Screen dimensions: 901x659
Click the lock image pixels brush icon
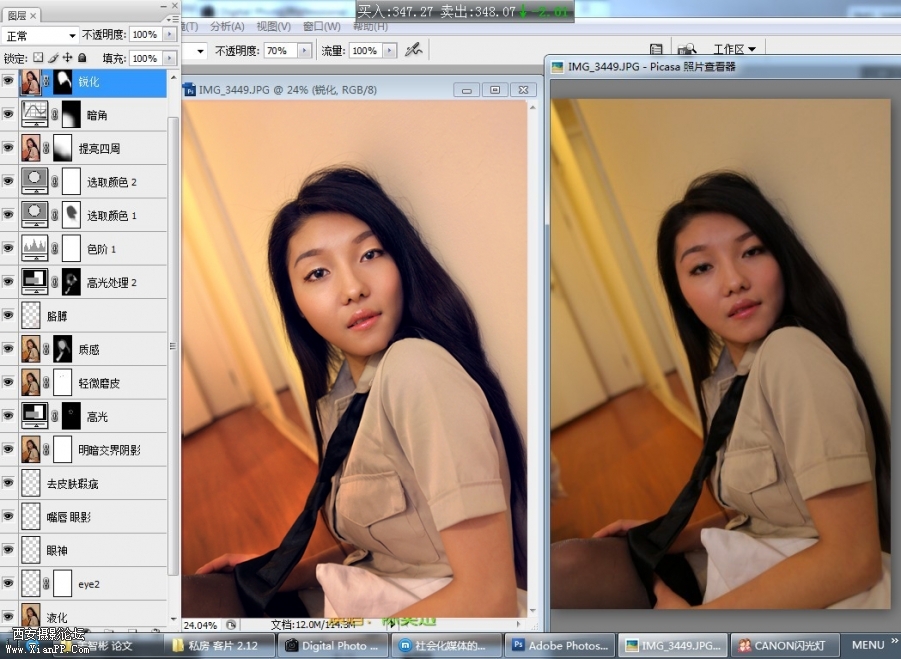53,58
